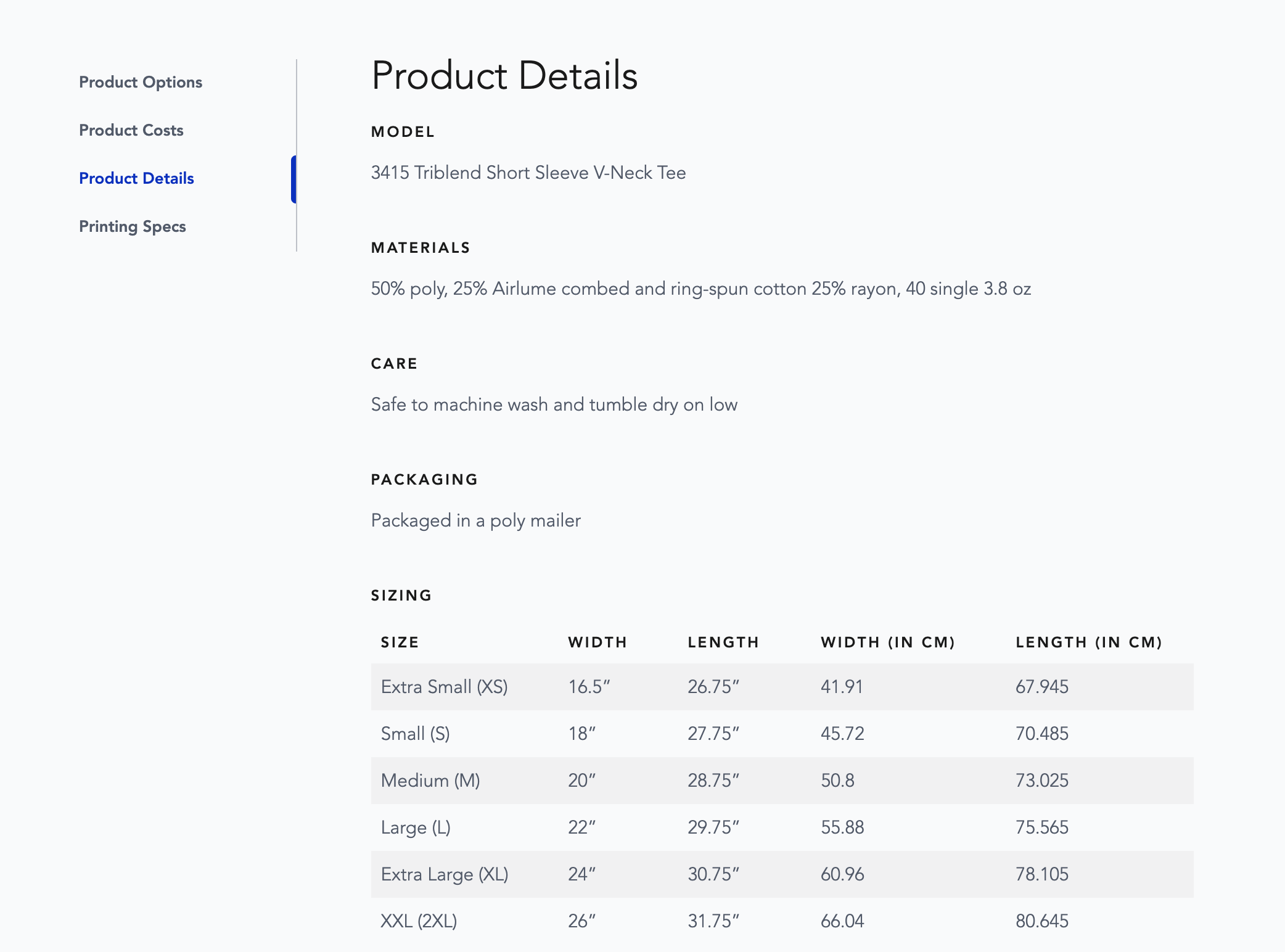Click the 45.72 width in cm value
Viewport: 1285px width, 952px height.
pos(843,734)
